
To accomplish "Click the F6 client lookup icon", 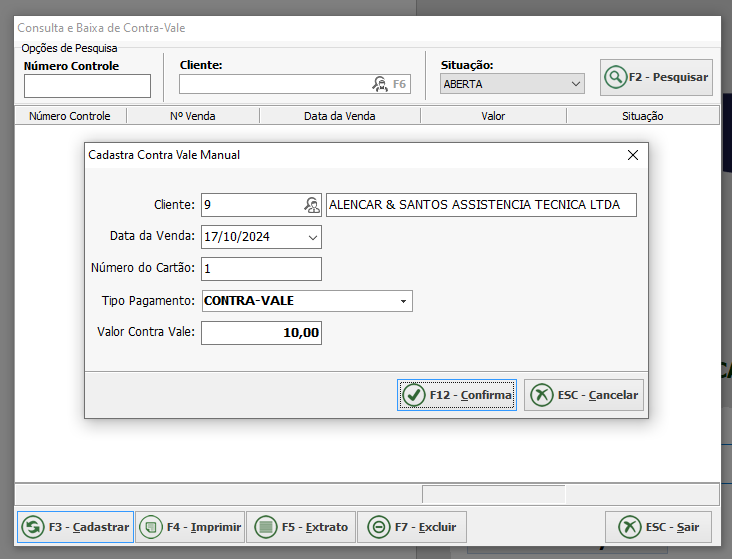I will 380,84.
